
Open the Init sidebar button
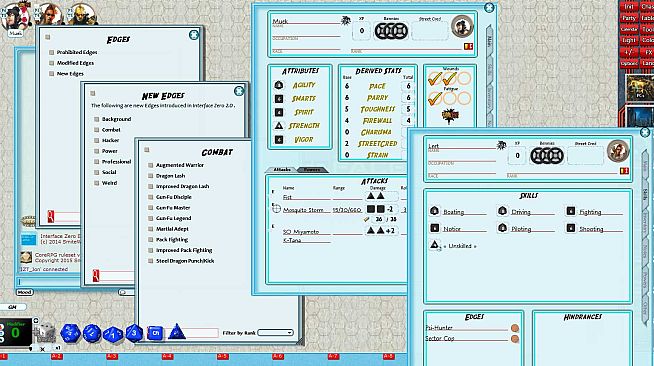629,7
